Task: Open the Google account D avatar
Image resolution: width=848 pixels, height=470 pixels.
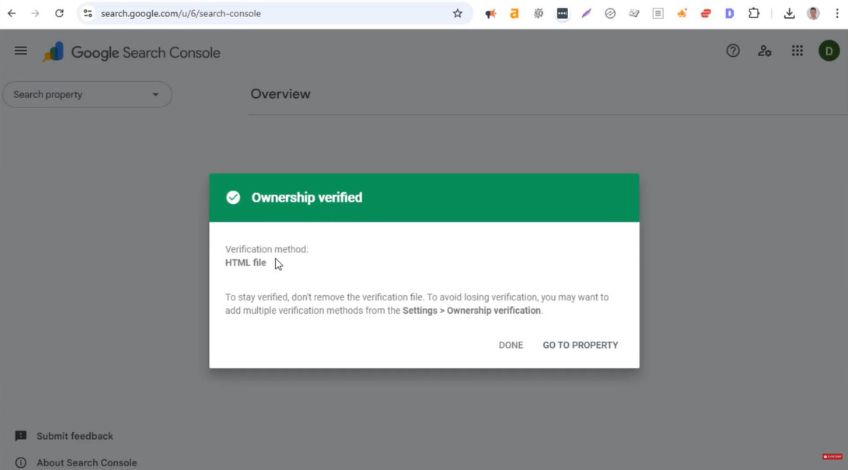Action: (x=829, y=51)
